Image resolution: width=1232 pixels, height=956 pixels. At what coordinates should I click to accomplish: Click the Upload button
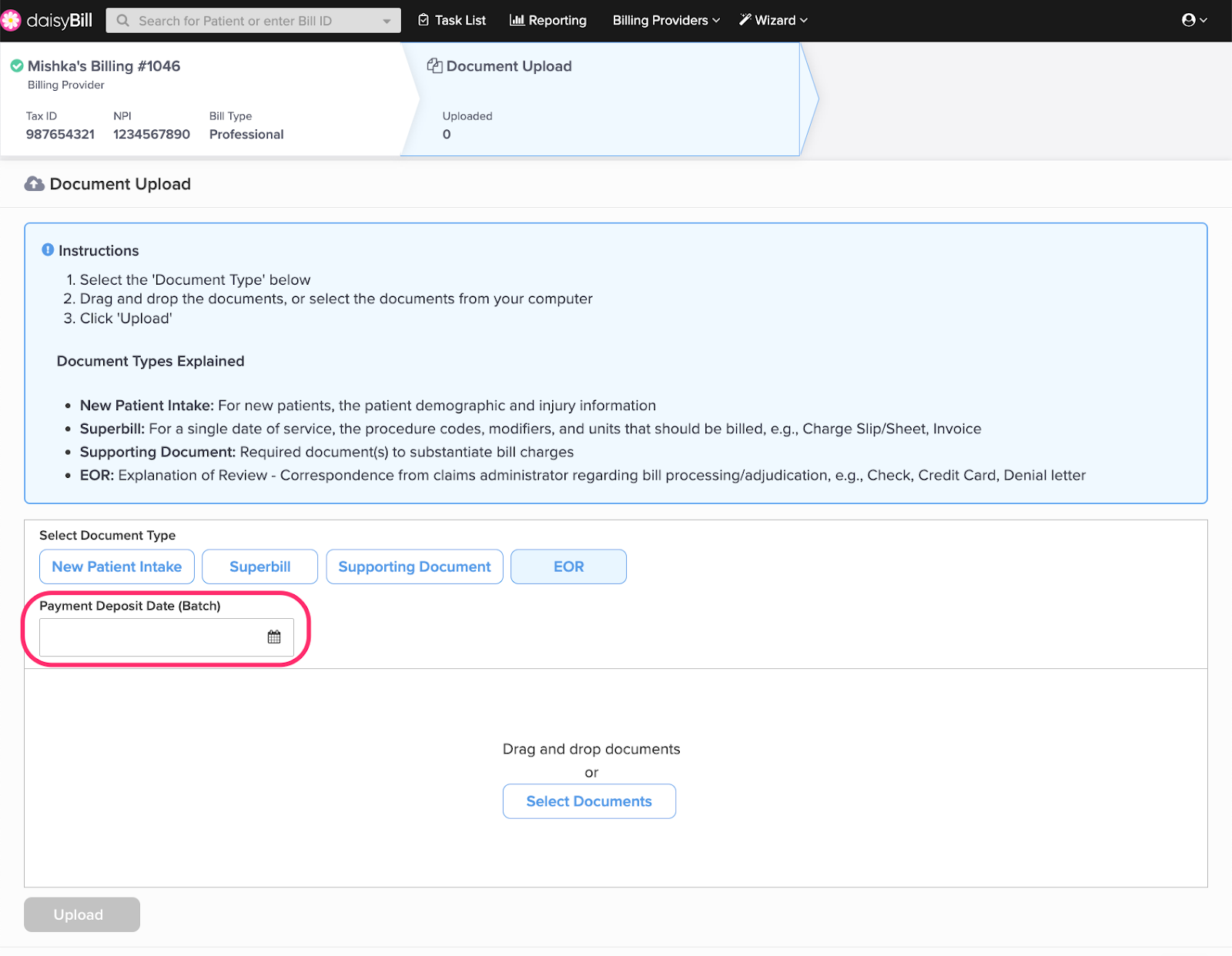82,914
